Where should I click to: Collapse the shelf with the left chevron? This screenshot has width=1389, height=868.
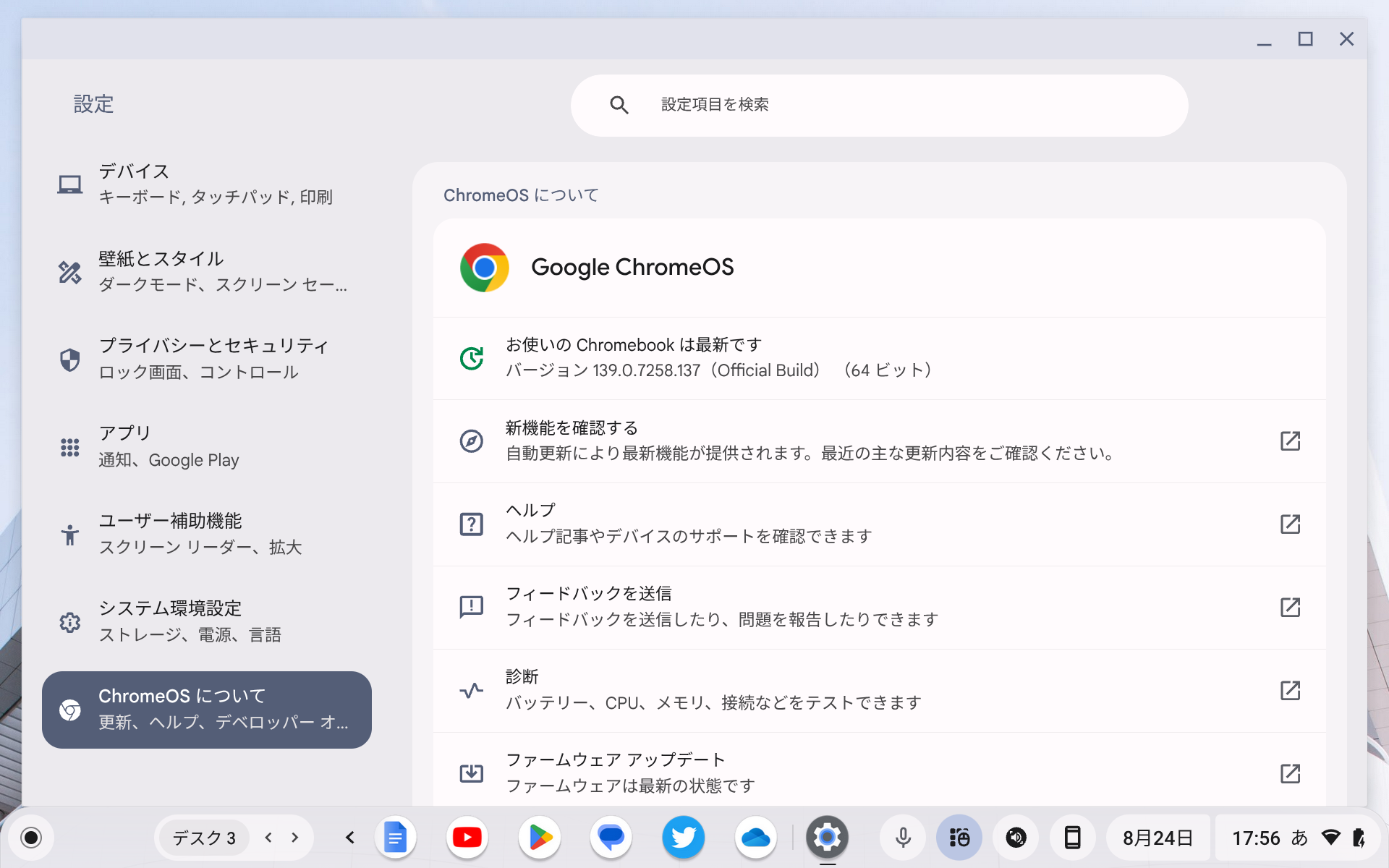point(349,837)
